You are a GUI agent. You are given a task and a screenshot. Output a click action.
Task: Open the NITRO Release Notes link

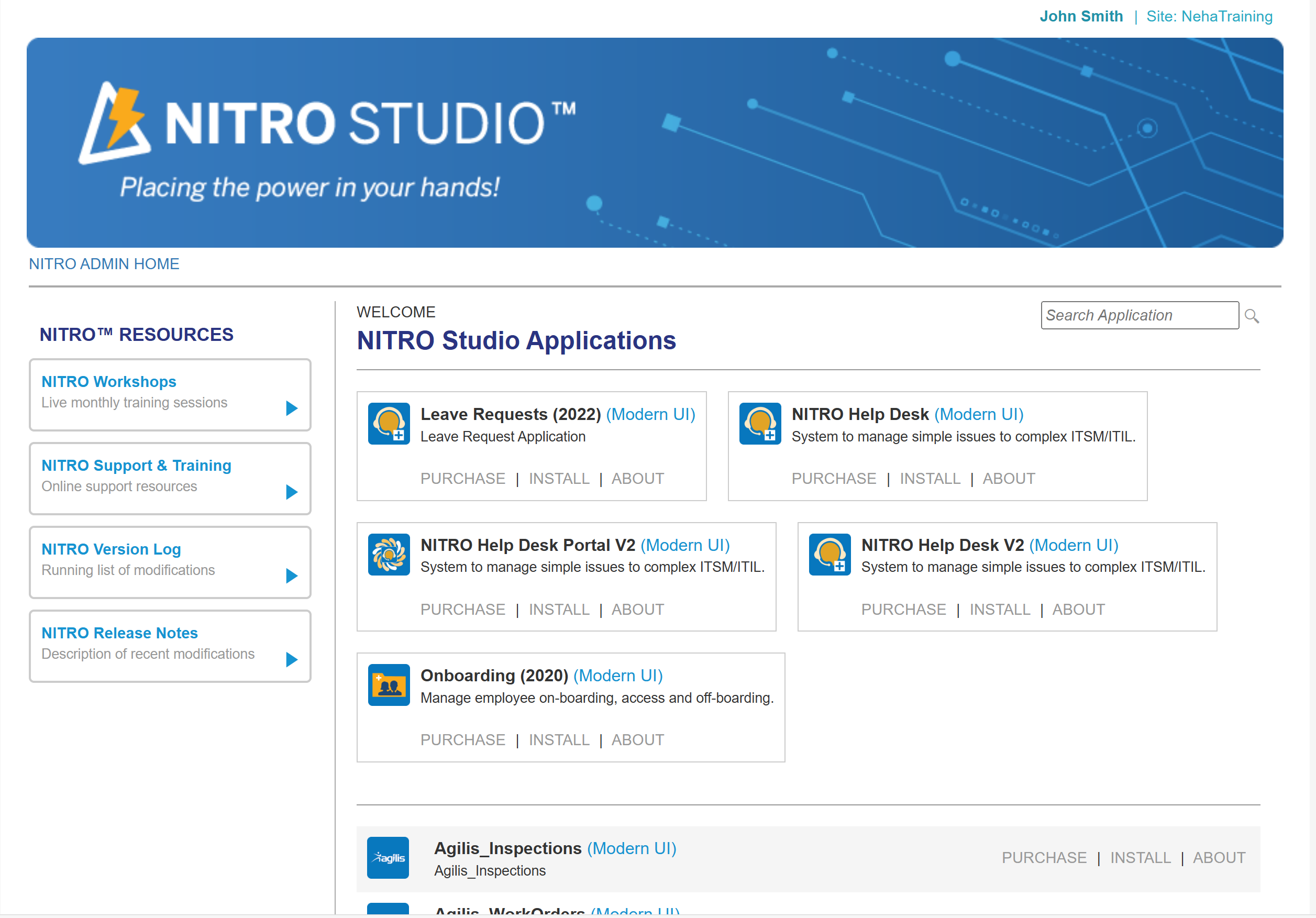[x=120, y=633]
